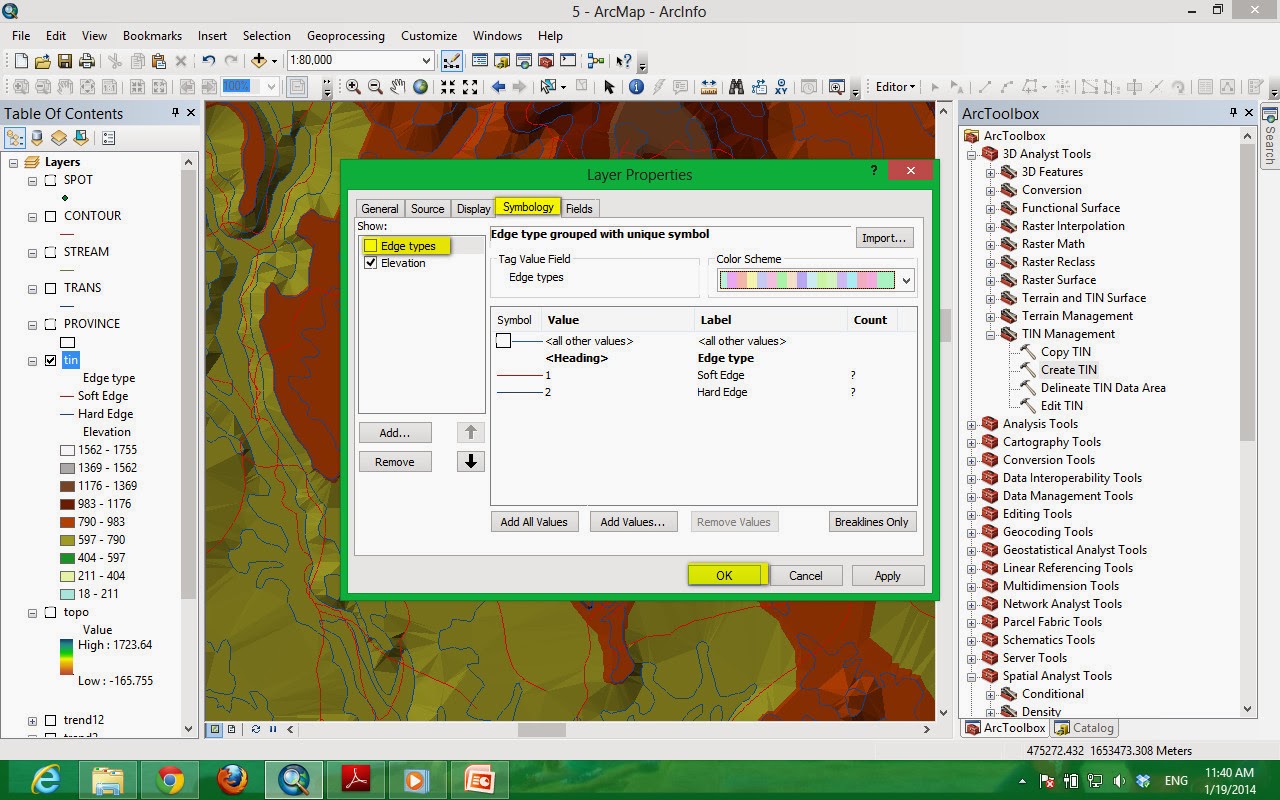Enable the Edge types checkbox in Show list
Viewport: 1280px width, 800px height.
click(371, 245)
